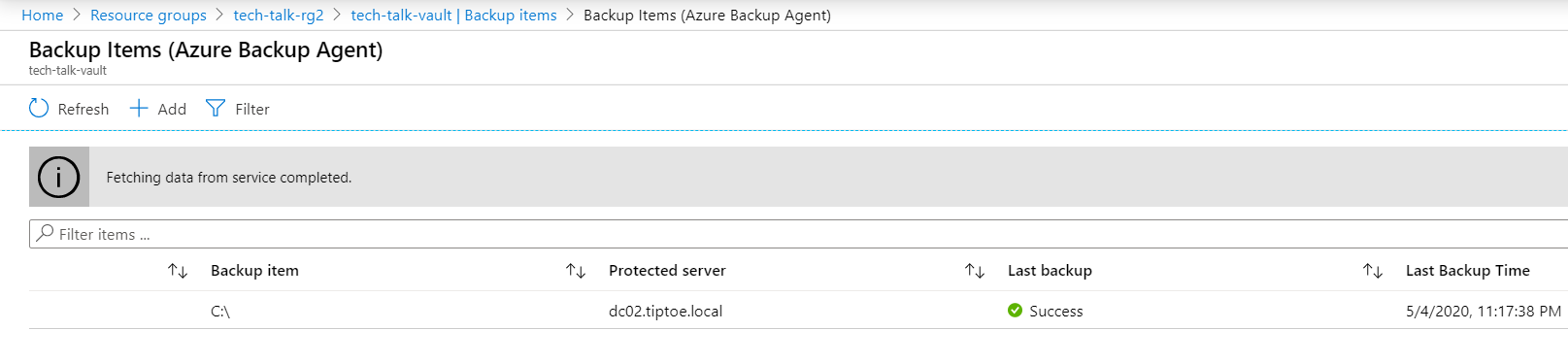
Task: Click the info circle icon in notification
Action: 58,177
